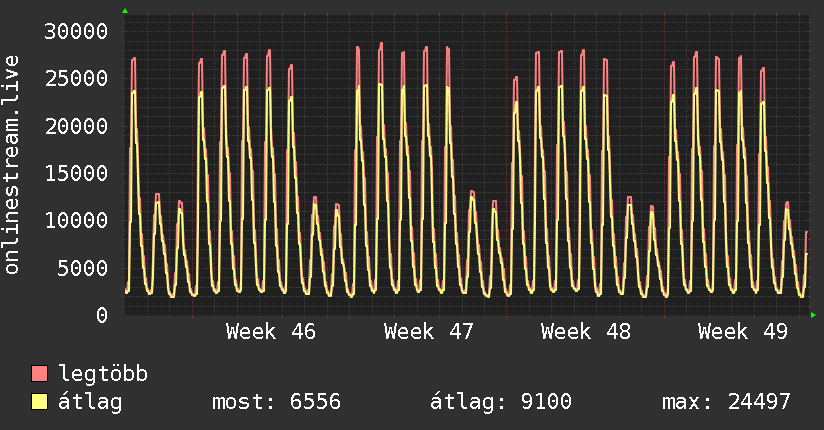Click the 10000 y-axis value
Image resolution: width=824 pixels, height=430 pixels.
(77, 220)
